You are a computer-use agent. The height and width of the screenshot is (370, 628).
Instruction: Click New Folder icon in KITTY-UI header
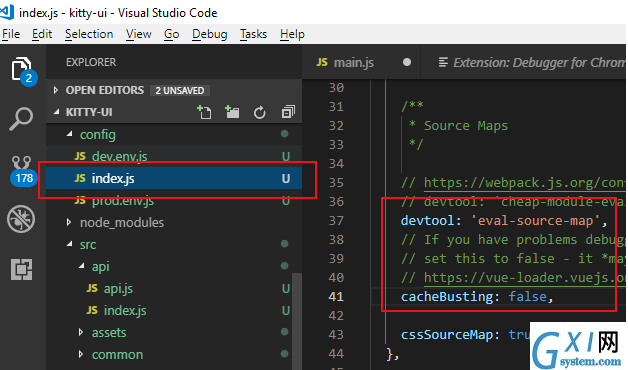pyautogui.click(x=232, y=112)
